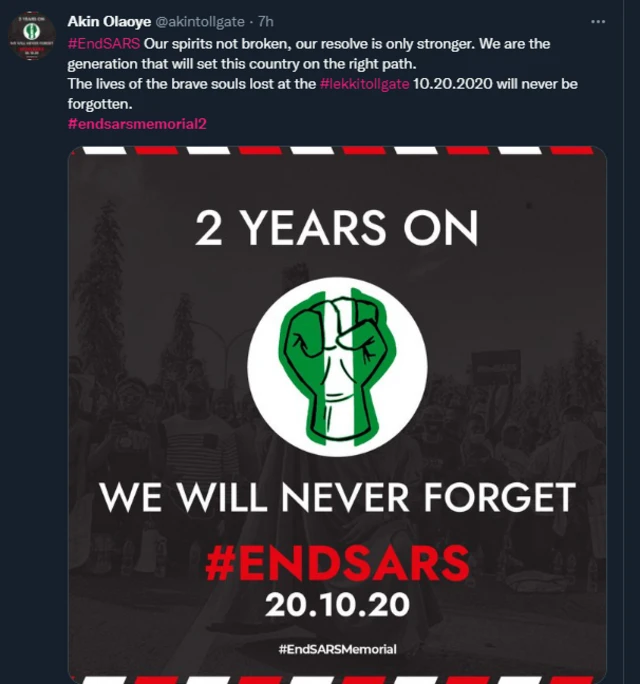Open the #EndSARS hashtag in tweet text
This screenshot has width=640, height=684.
coord(104,44)
